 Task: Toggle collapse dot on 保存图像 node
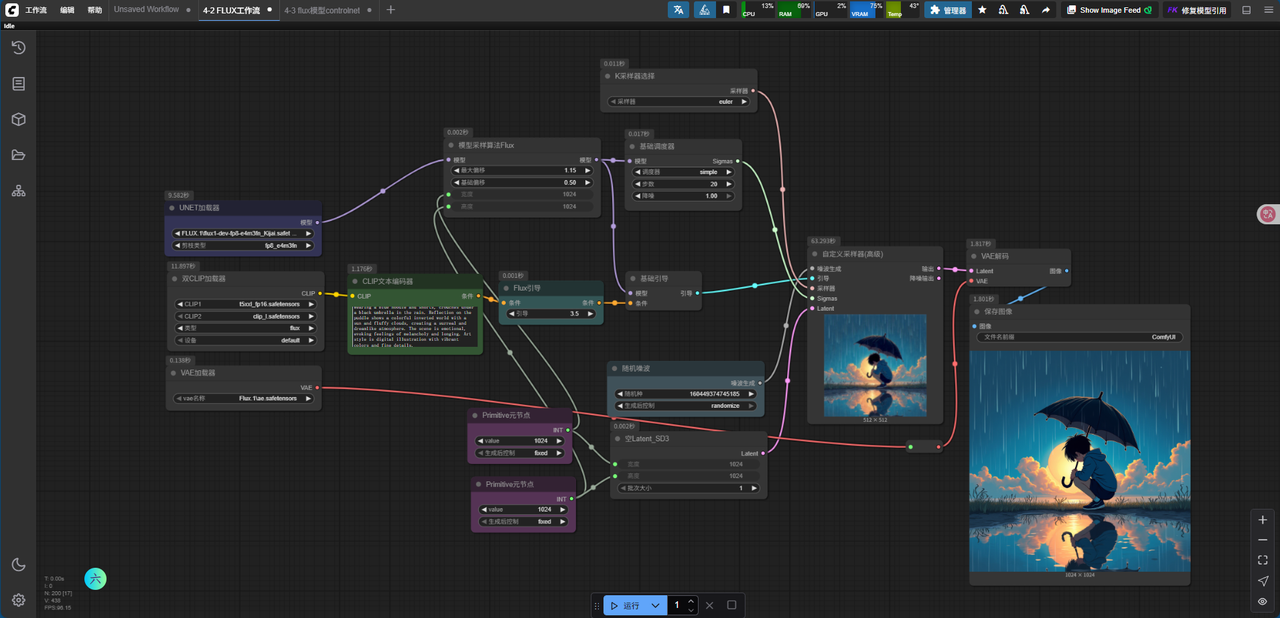point(976,312)
